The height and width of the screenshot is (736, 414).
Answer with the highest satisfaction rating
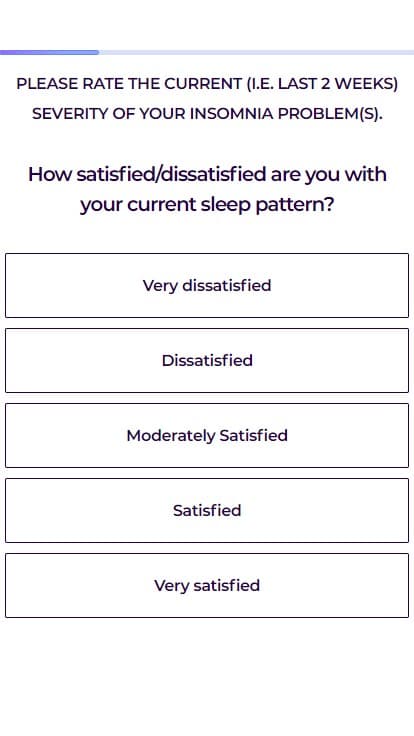[x=207, y=585]
